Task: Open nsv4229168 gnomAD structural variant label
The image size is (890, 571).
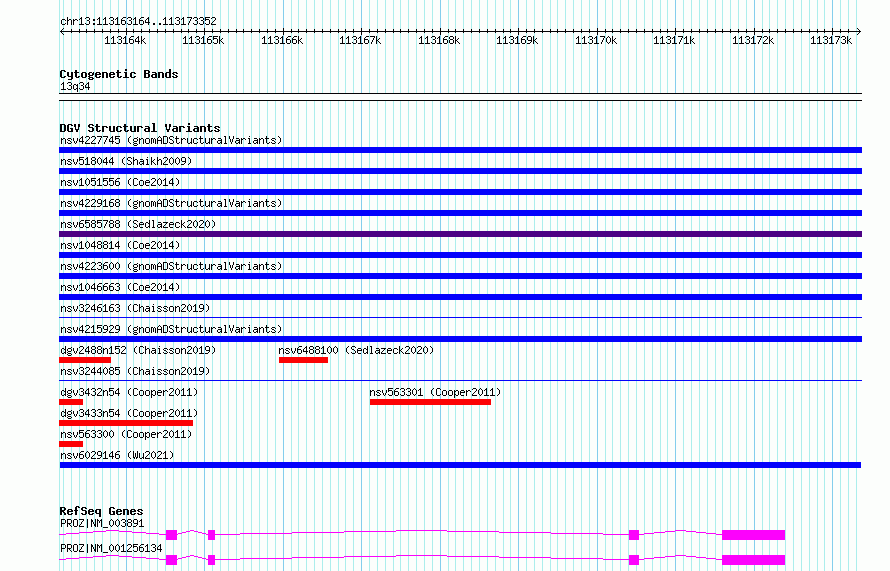Action: (x=171, y=203)
